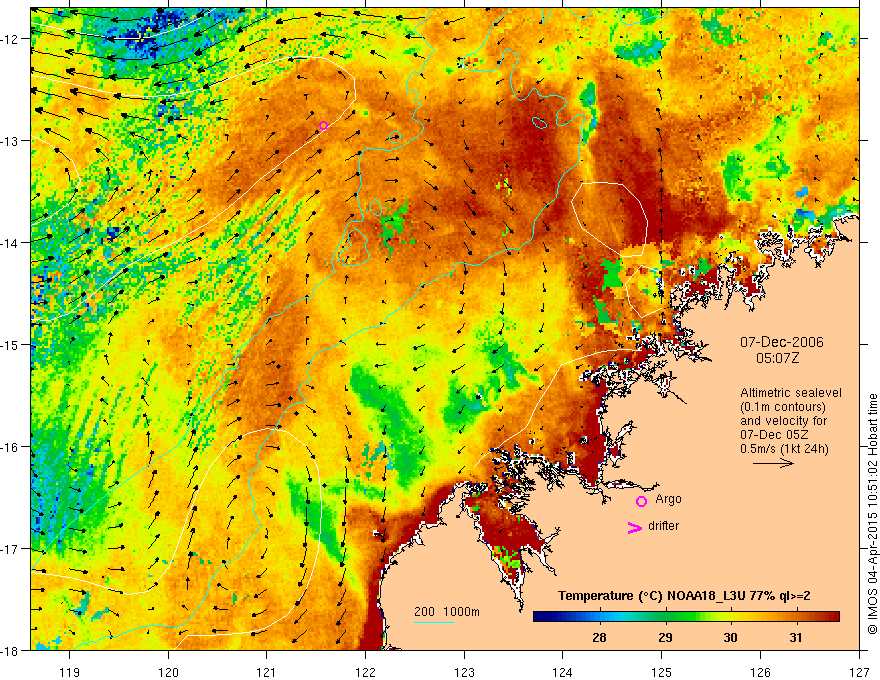The width and height of the screenshot is (880, 680).
Task: Click the 'and velocity for' text line
Action: (783, 421)
